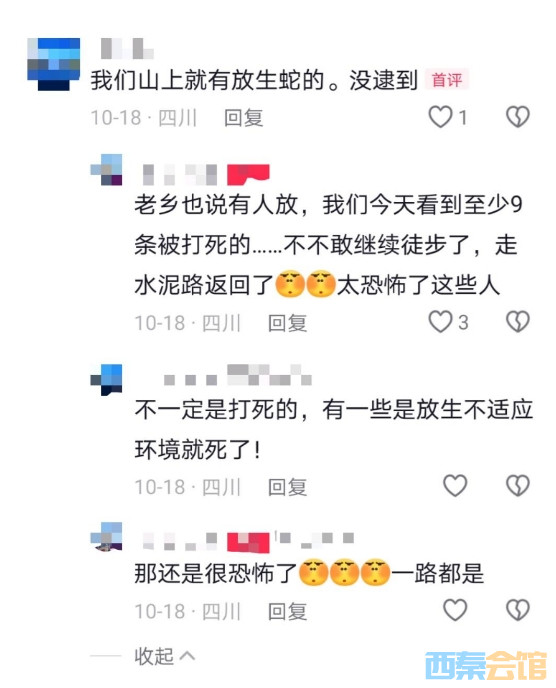Dislike the top comment with broken-heart icon
Image resolution: width=556 pixels, height=688 pixels.
(518, 117)
